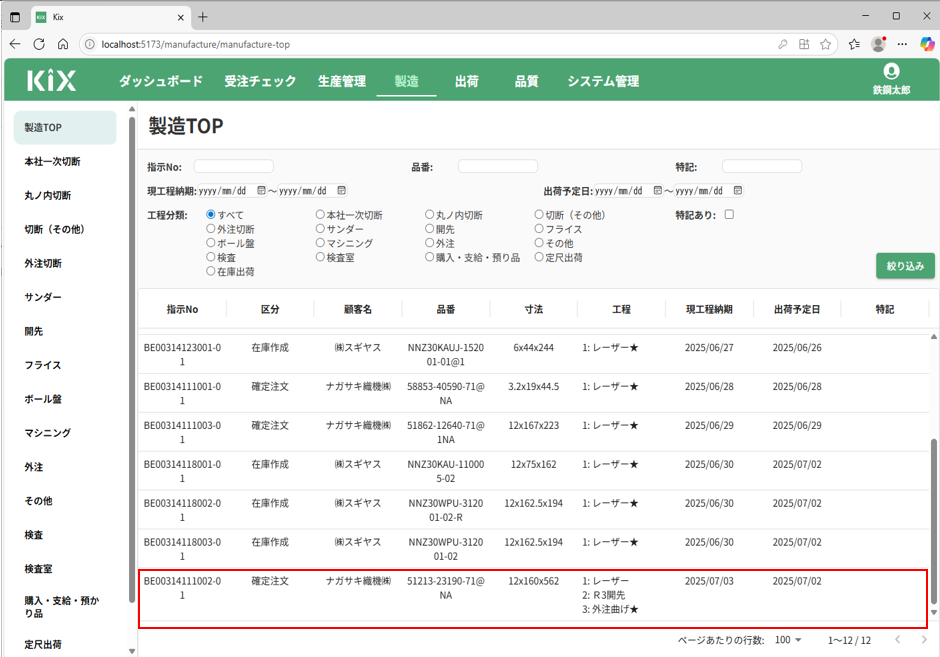940x657 pixels.
Task: Open browser profile avatar
Action: pyautogui.click(x=878, y=44)
